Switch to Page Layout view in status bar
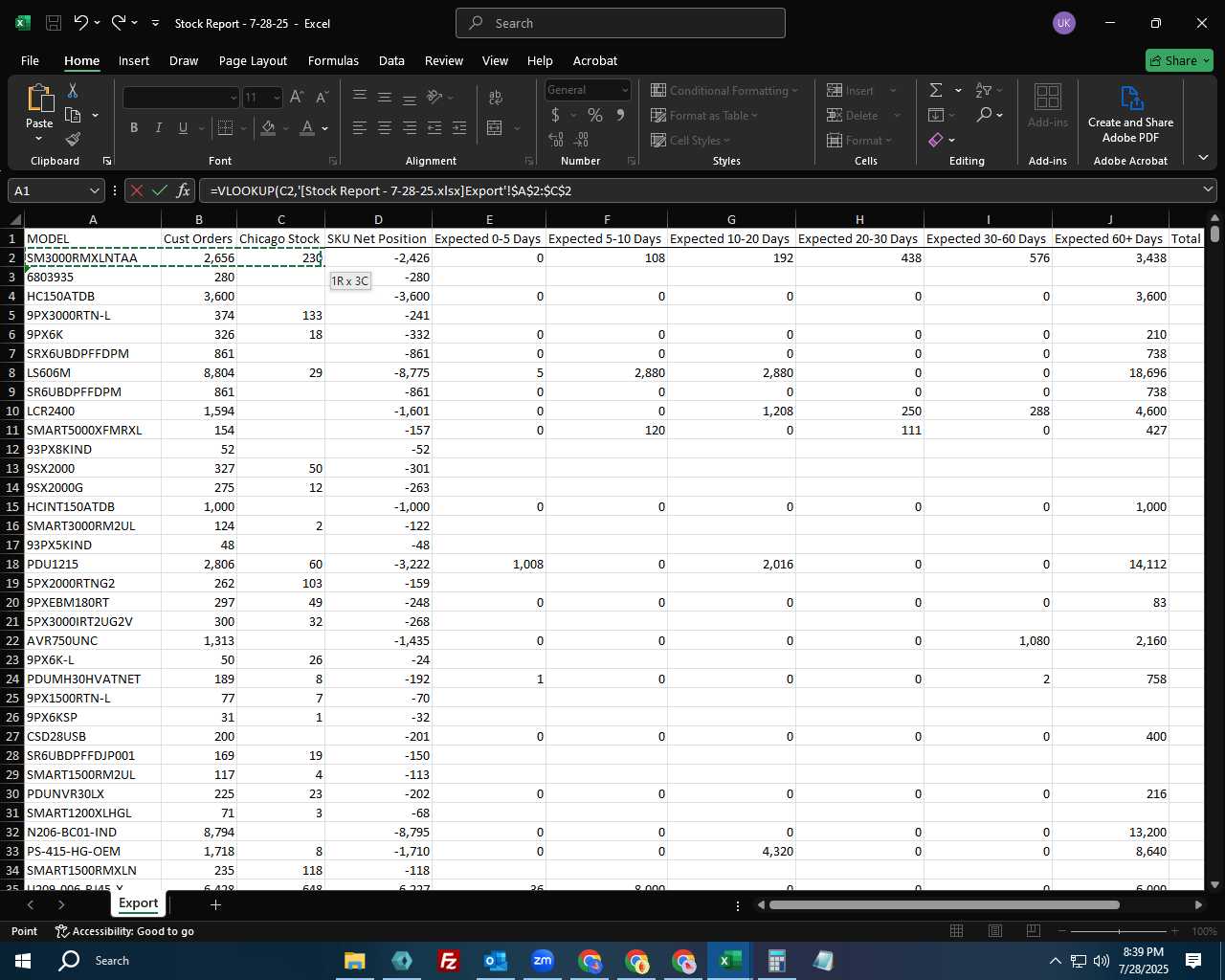 pos(995,930)
